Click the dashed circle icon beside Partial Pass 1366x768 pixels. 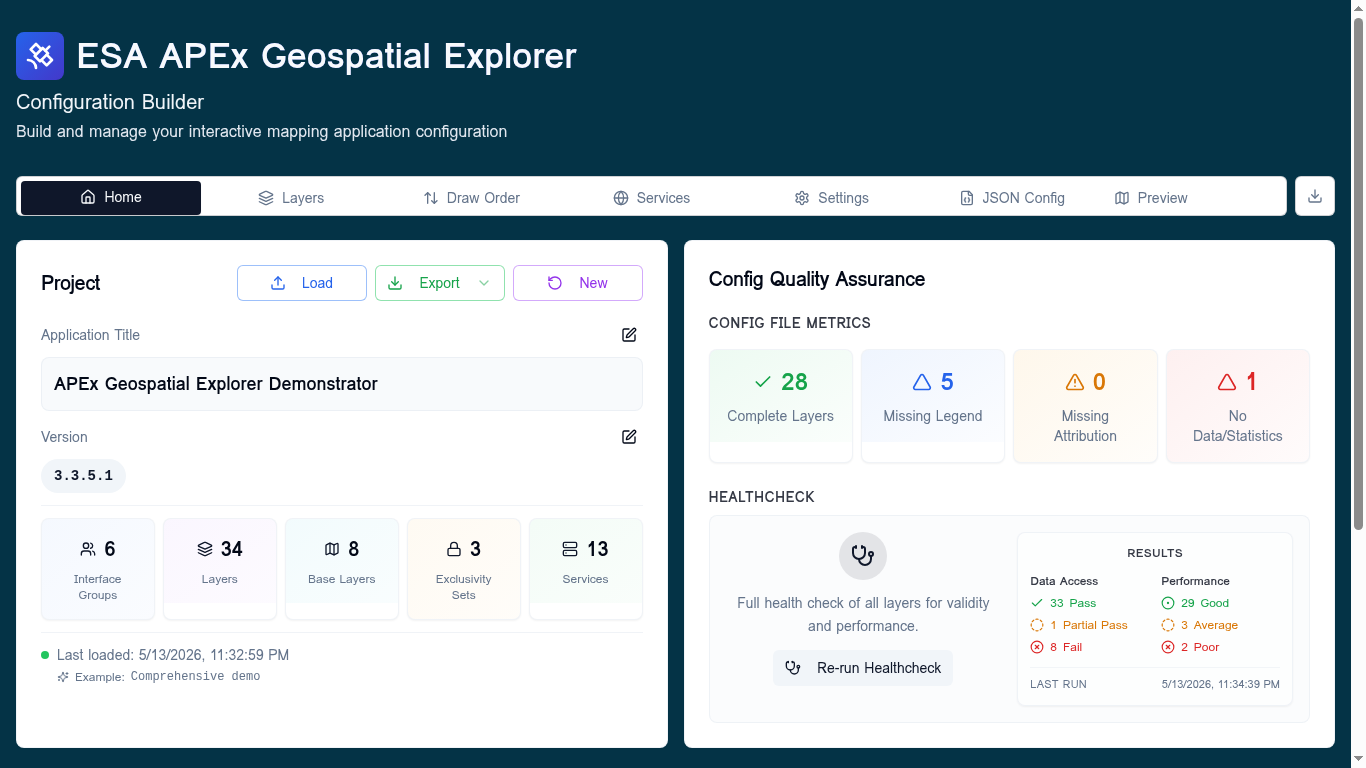pyautogui.click(x=1037, y=625)
